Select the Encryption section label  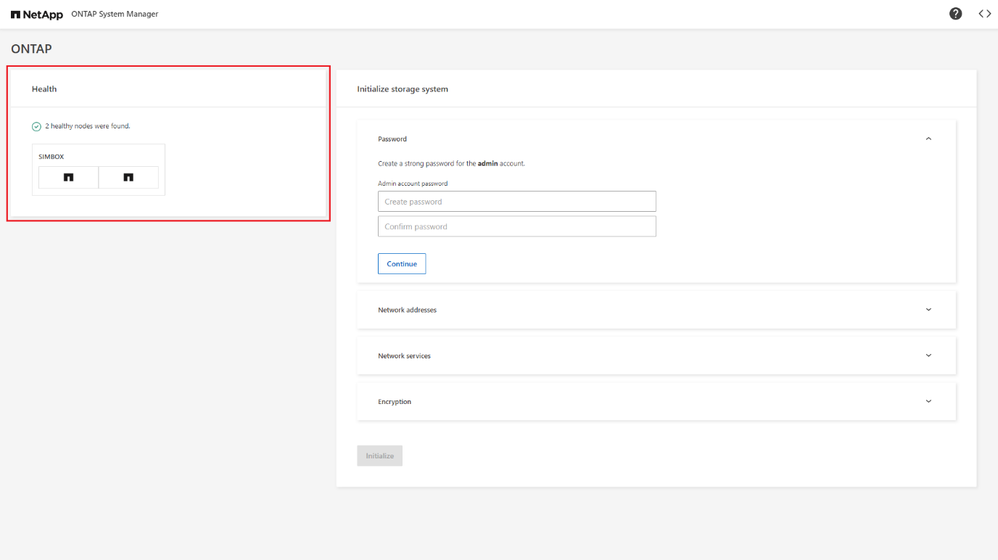pos(394,402)
